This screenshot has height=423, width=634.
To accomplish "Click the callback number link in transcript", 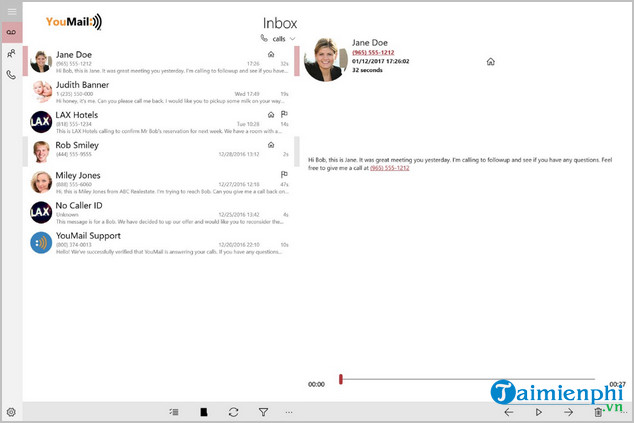I will tap(390, 168).
